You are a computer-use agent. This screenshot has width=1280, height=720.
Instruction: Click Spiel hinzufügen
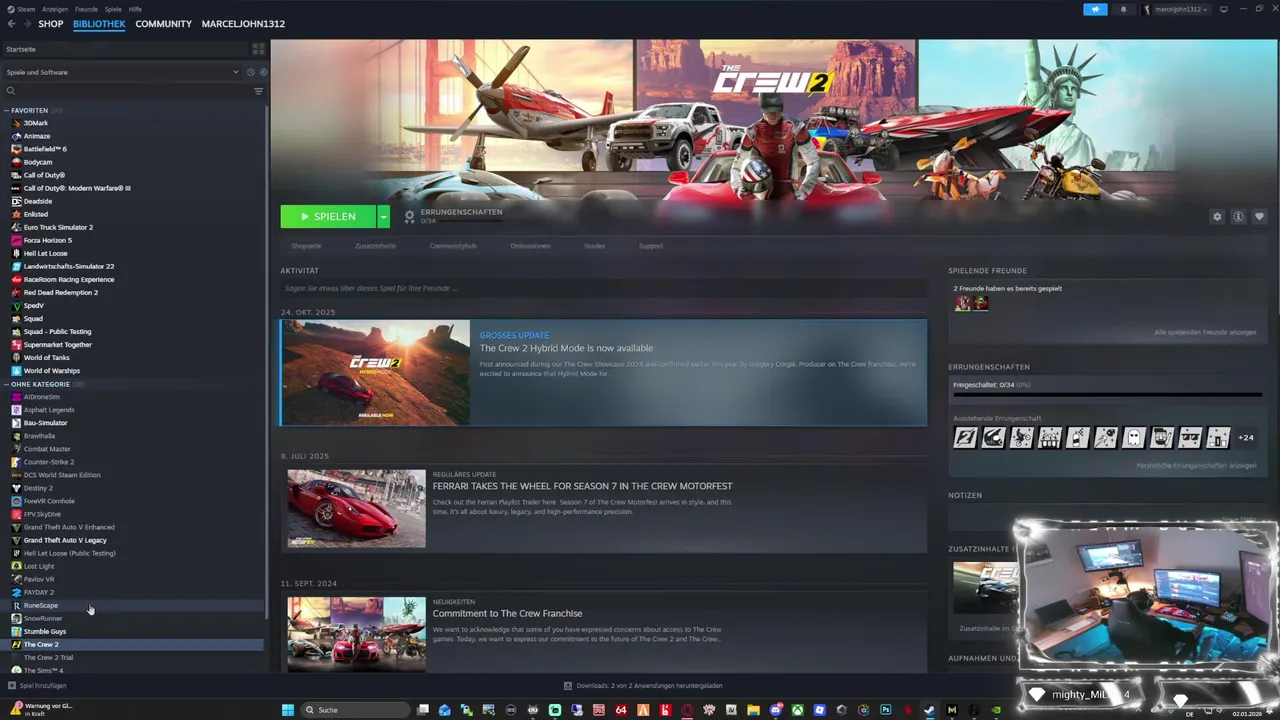pyautogui.click(x=37, y=686)
